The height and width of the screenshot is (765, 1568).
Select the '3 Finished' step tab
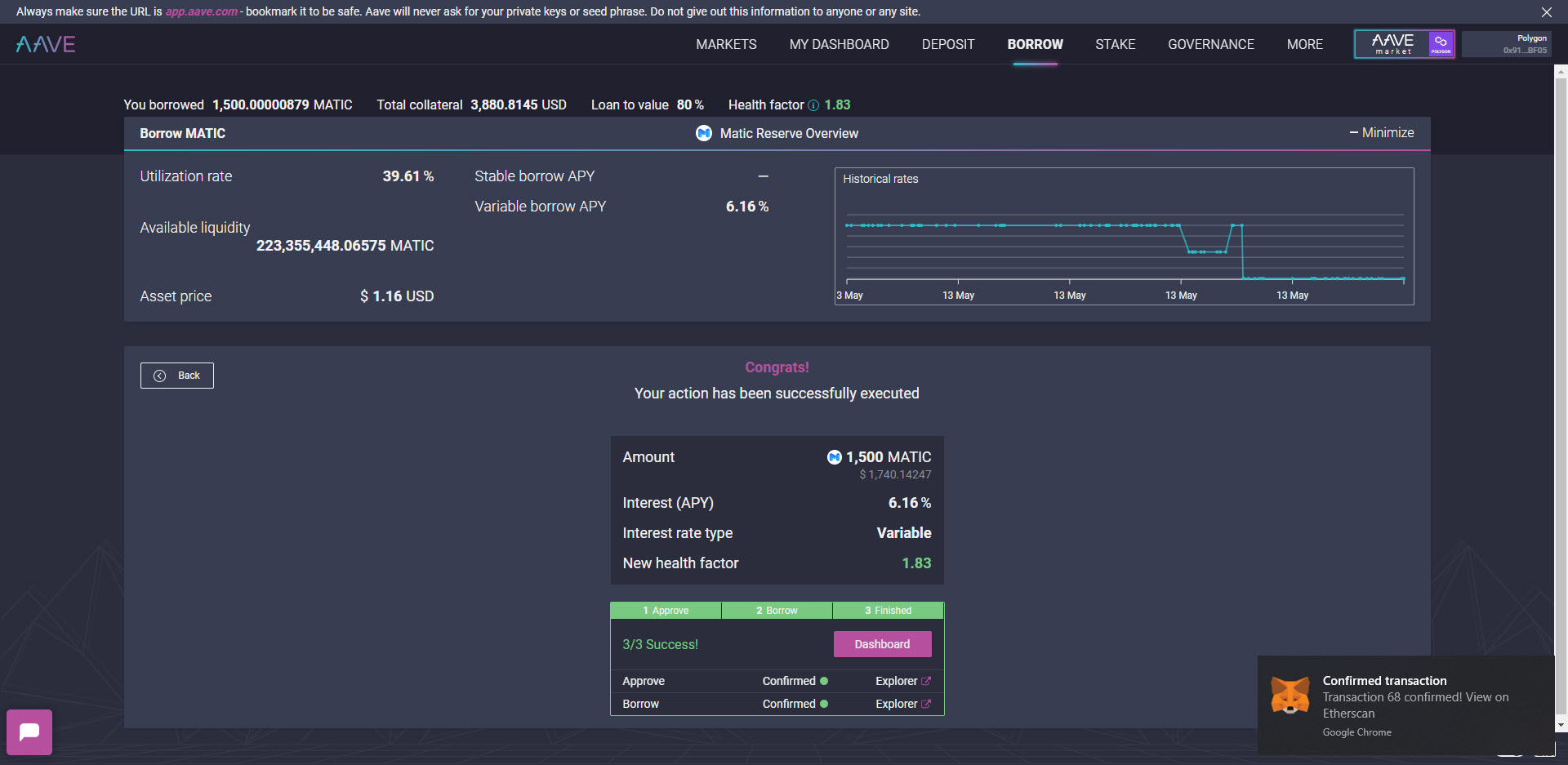point(888,611)
